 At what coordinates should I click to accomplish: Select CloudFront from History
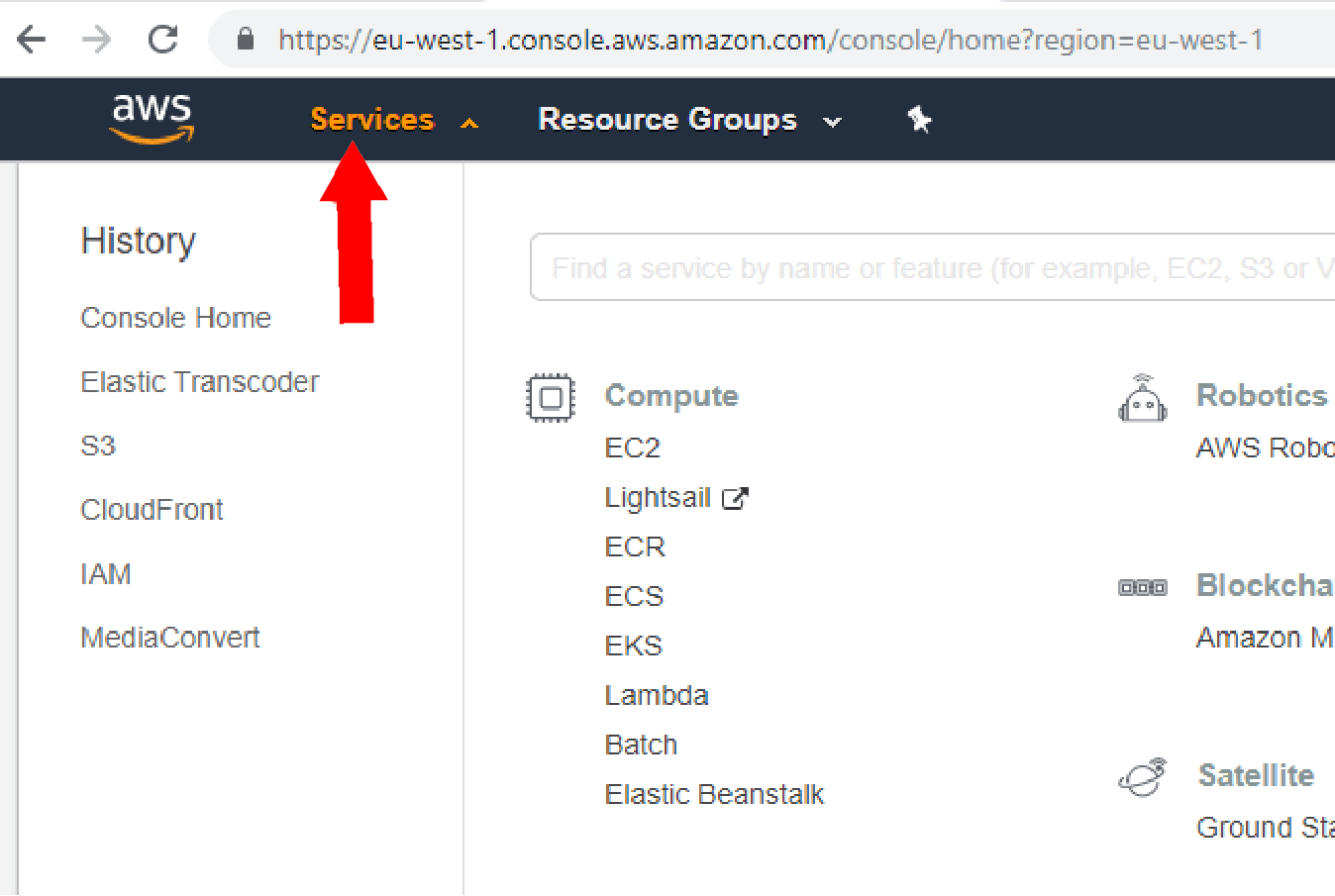click(152, 510)
